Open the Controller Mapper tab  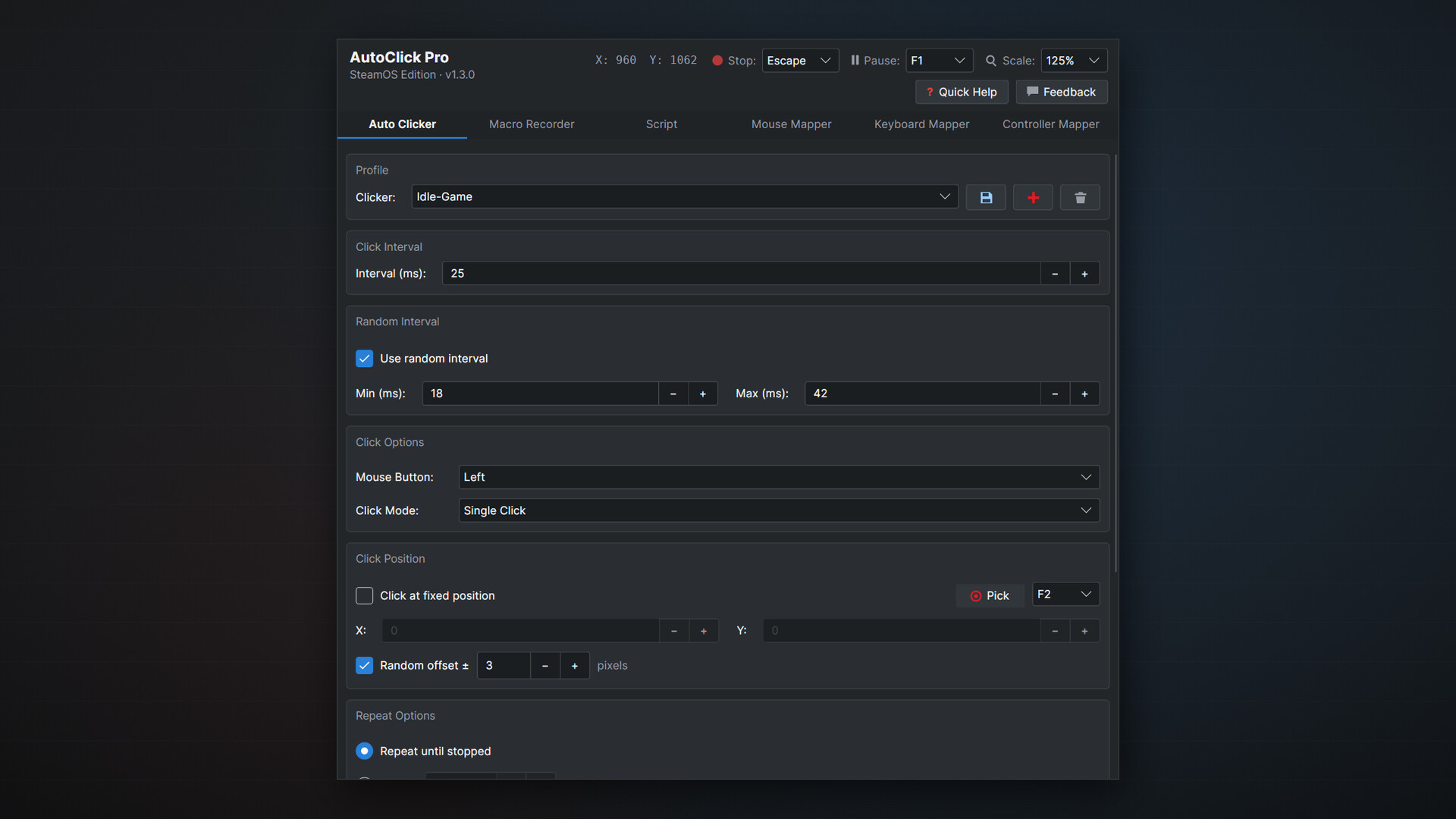pos(1051,124)
